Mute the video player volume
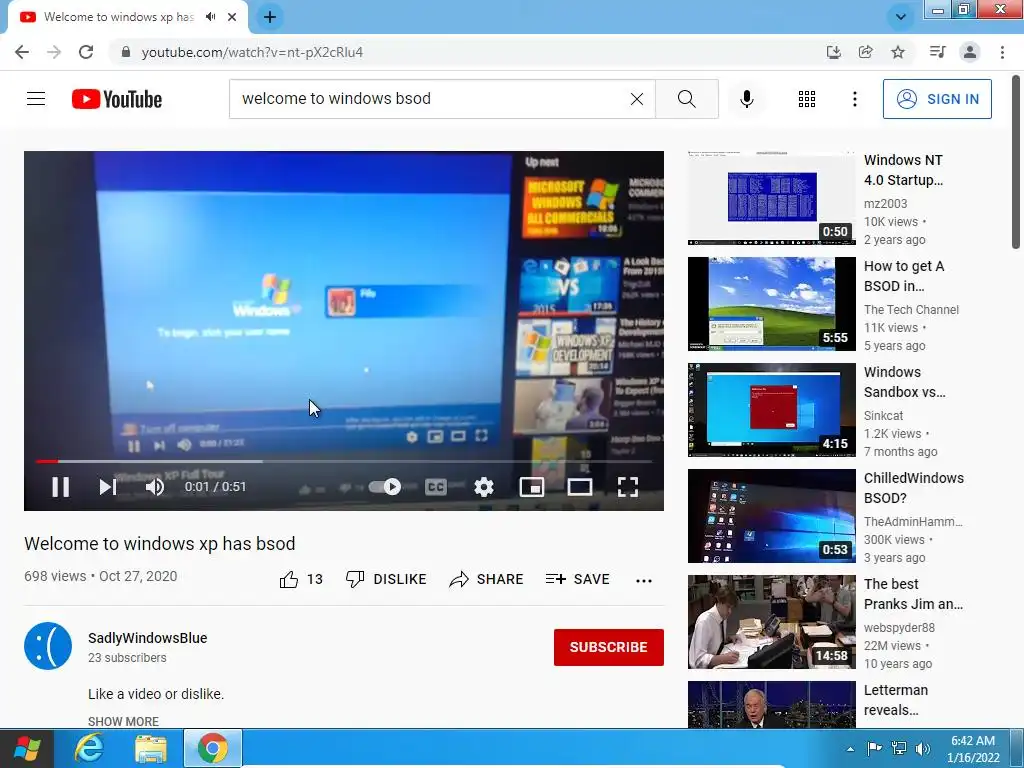This screenshot has width=1024, height=768. pyautogui.click(x=155, y=487)
